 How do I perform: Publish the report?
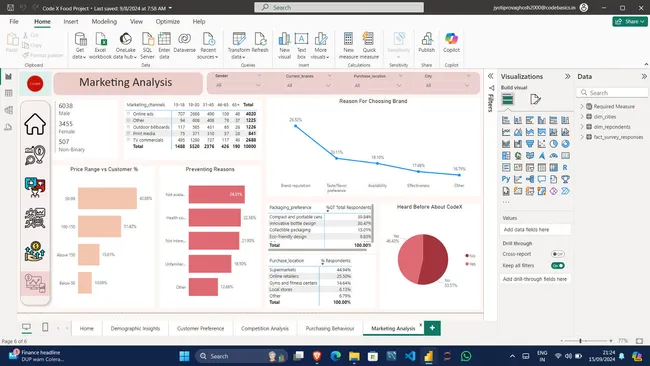tap(426, 43)
